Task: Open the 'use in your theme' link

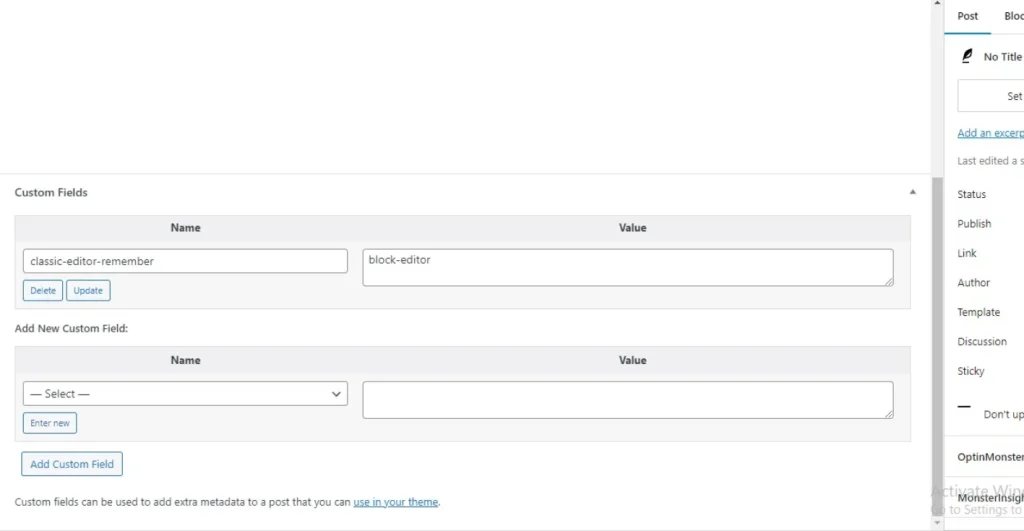Action: (x=395, y=502)
